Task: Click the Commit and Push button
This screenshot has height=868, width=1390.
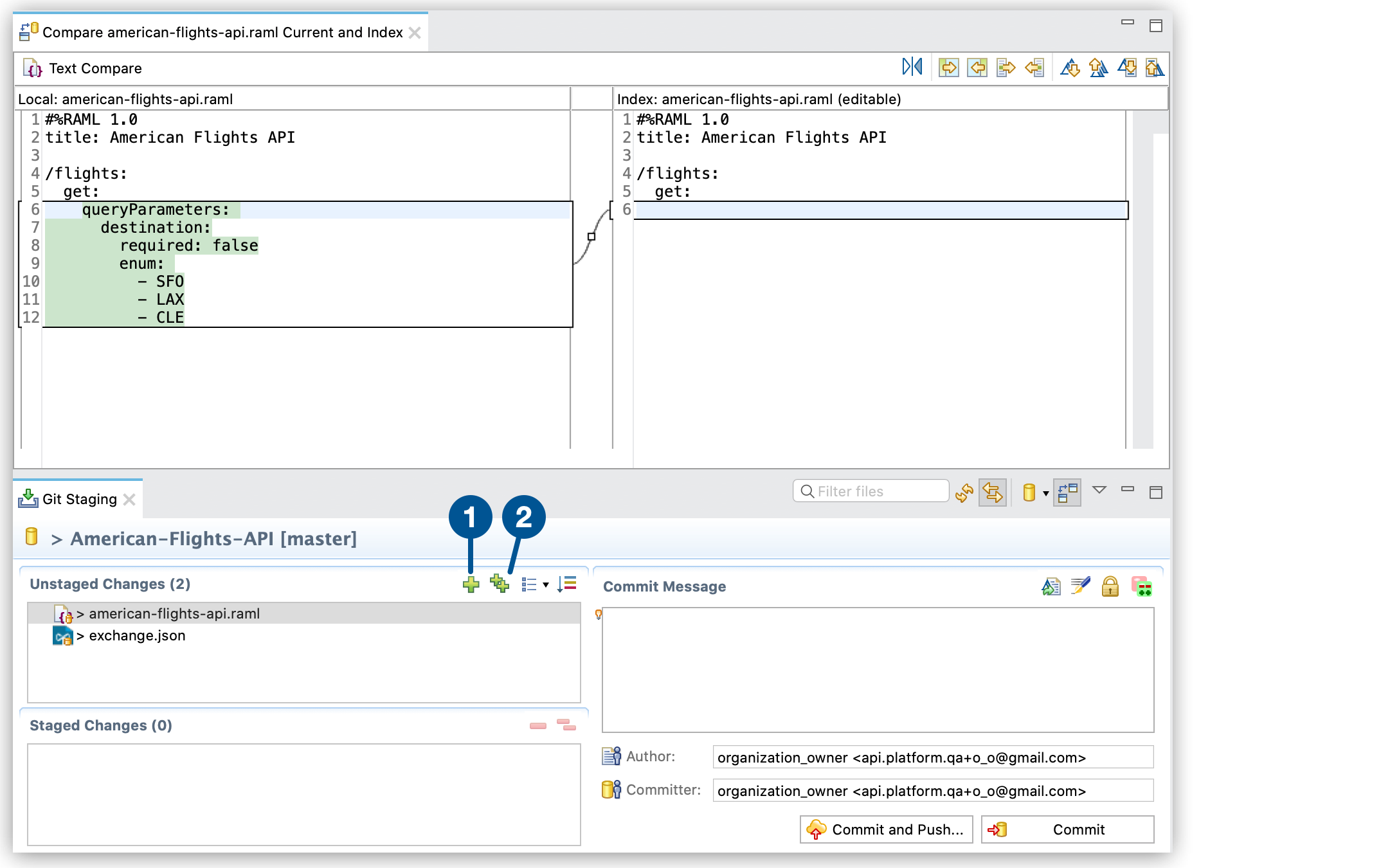Action: 879,830
